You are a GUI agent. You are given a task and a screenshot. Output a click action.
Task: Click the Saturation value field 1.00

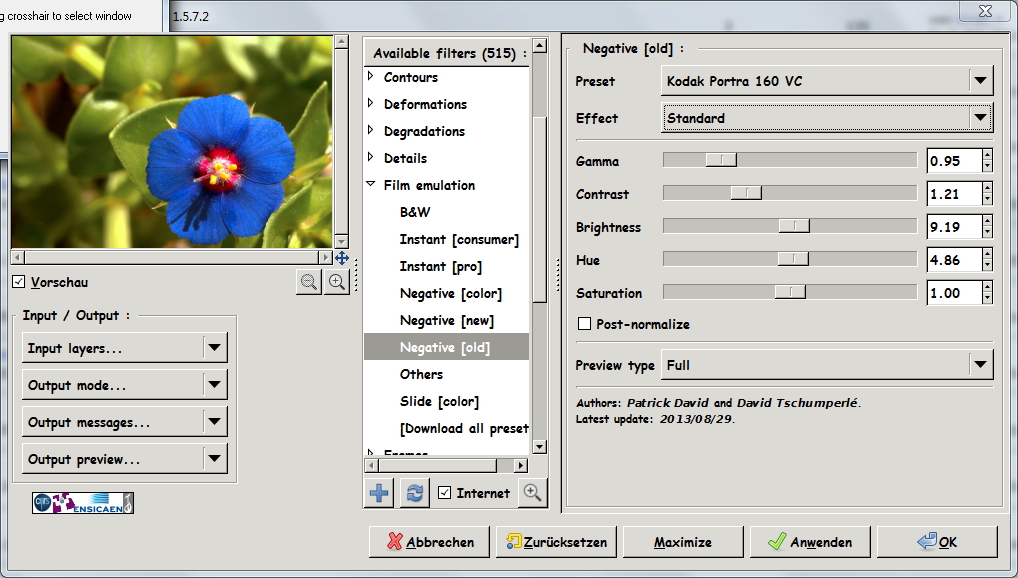pos(954,293)
